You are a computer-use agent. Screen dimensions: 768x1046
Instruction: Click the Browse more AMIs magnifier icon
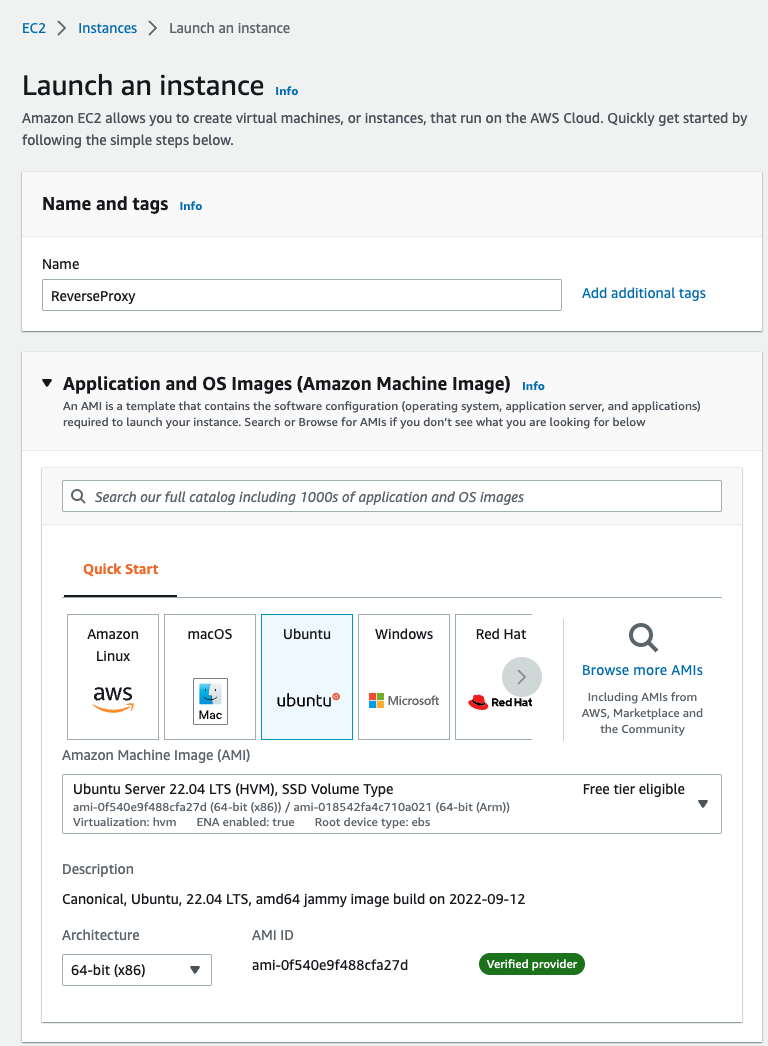[x=643, y=637]
